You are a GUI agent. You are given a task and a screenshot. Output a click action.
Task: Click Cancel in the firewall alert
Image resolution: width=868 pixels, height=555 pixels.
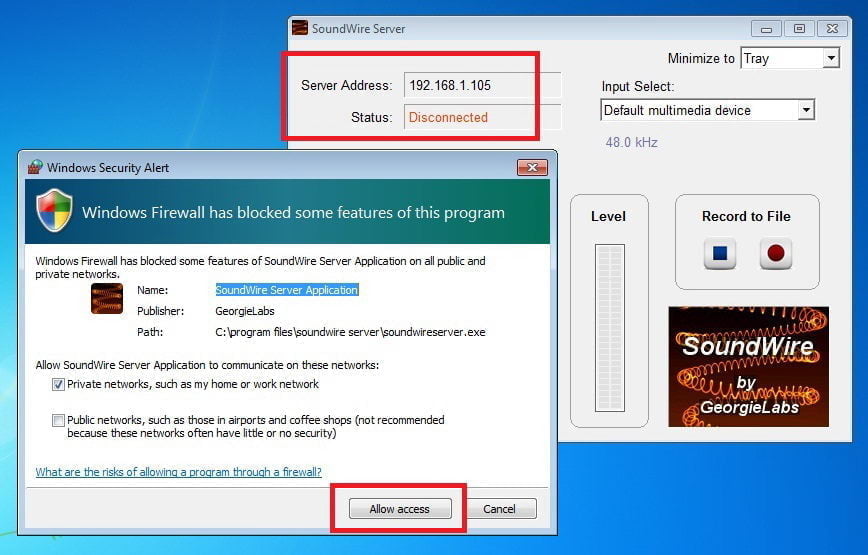[499, 509]
